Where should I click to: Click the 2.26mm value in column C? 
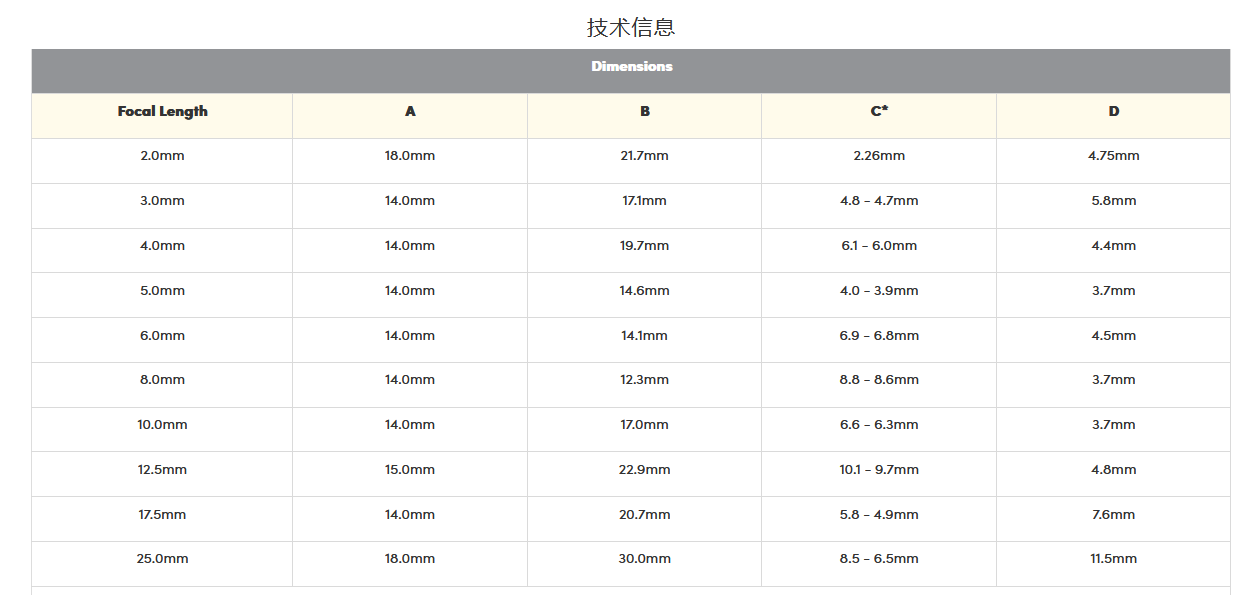[878, 156]
